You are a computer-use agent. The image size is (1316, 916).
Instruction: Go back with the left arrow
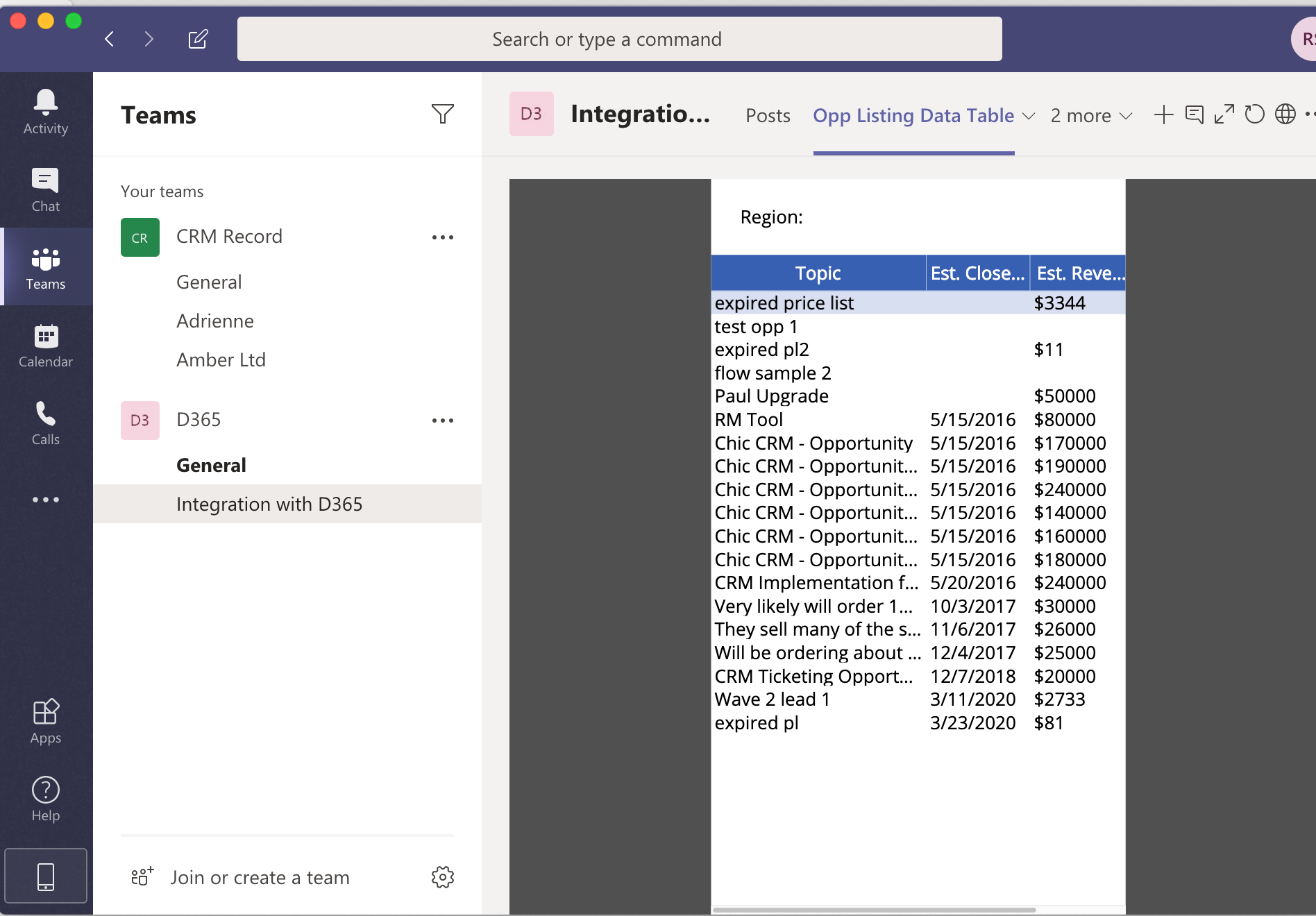click(109, 39)
